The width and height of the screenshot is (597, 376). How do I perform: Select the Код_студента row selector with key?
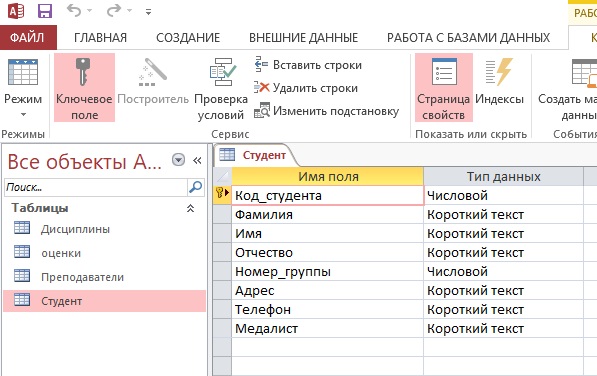point(222,195)
